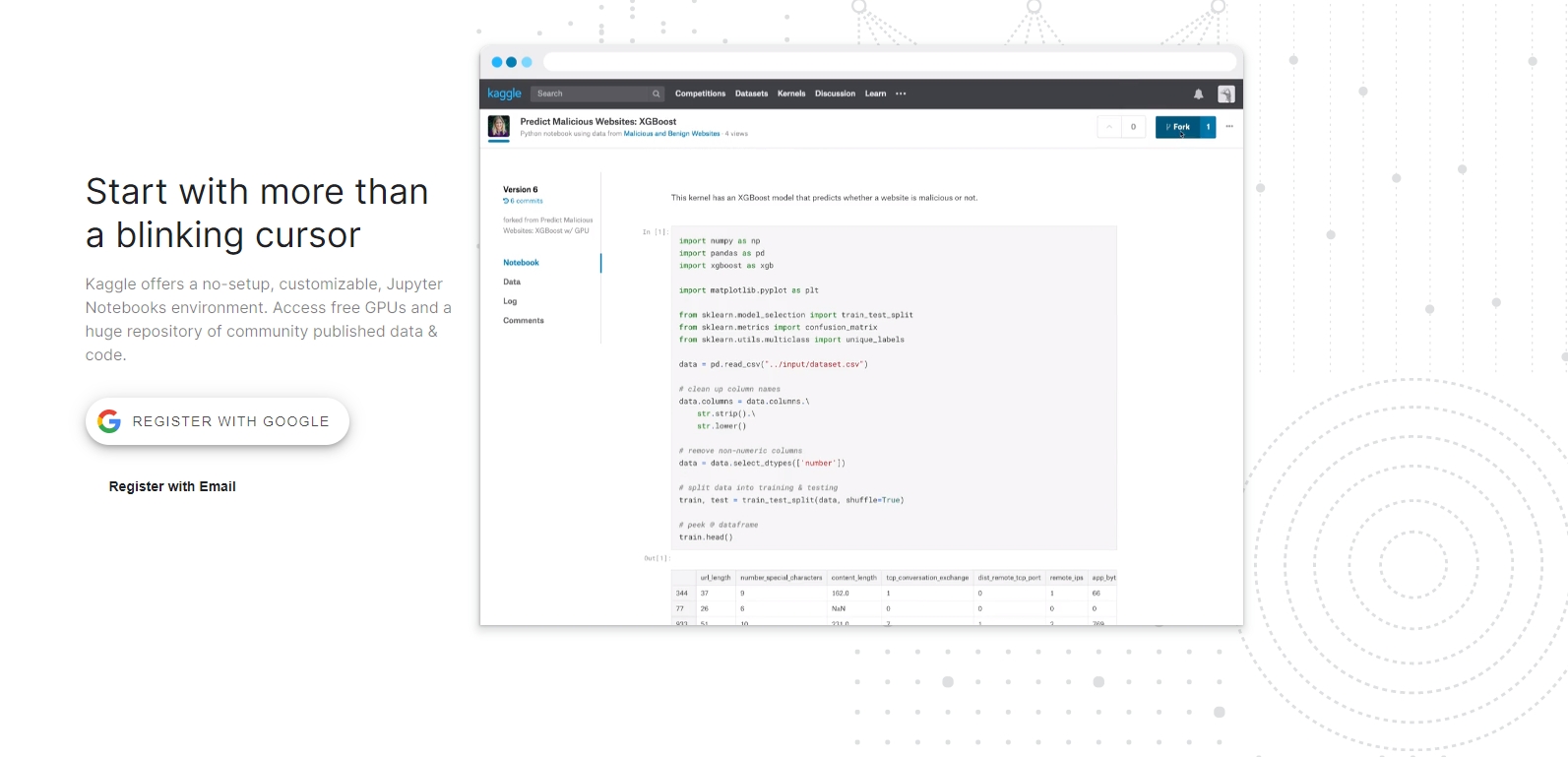1568x757 pixels.
Task: Click the import numpy as np code line
Action: pyautogui.click(x=720, y=241)
